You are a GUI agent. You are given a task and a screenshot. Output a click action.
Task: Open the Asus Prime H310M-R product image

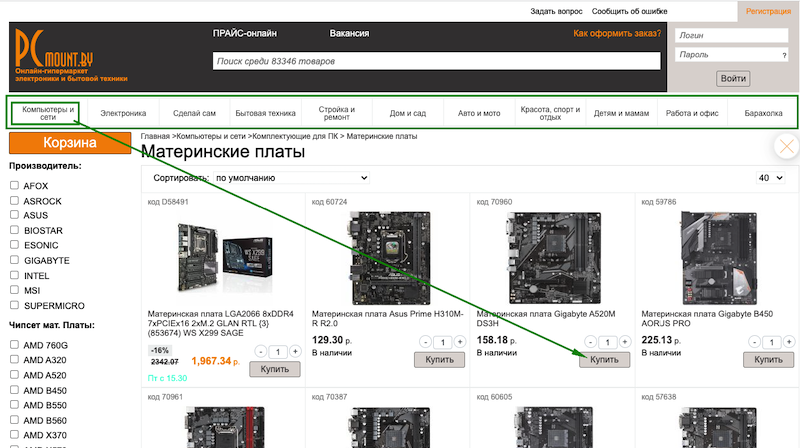(391, 258)
